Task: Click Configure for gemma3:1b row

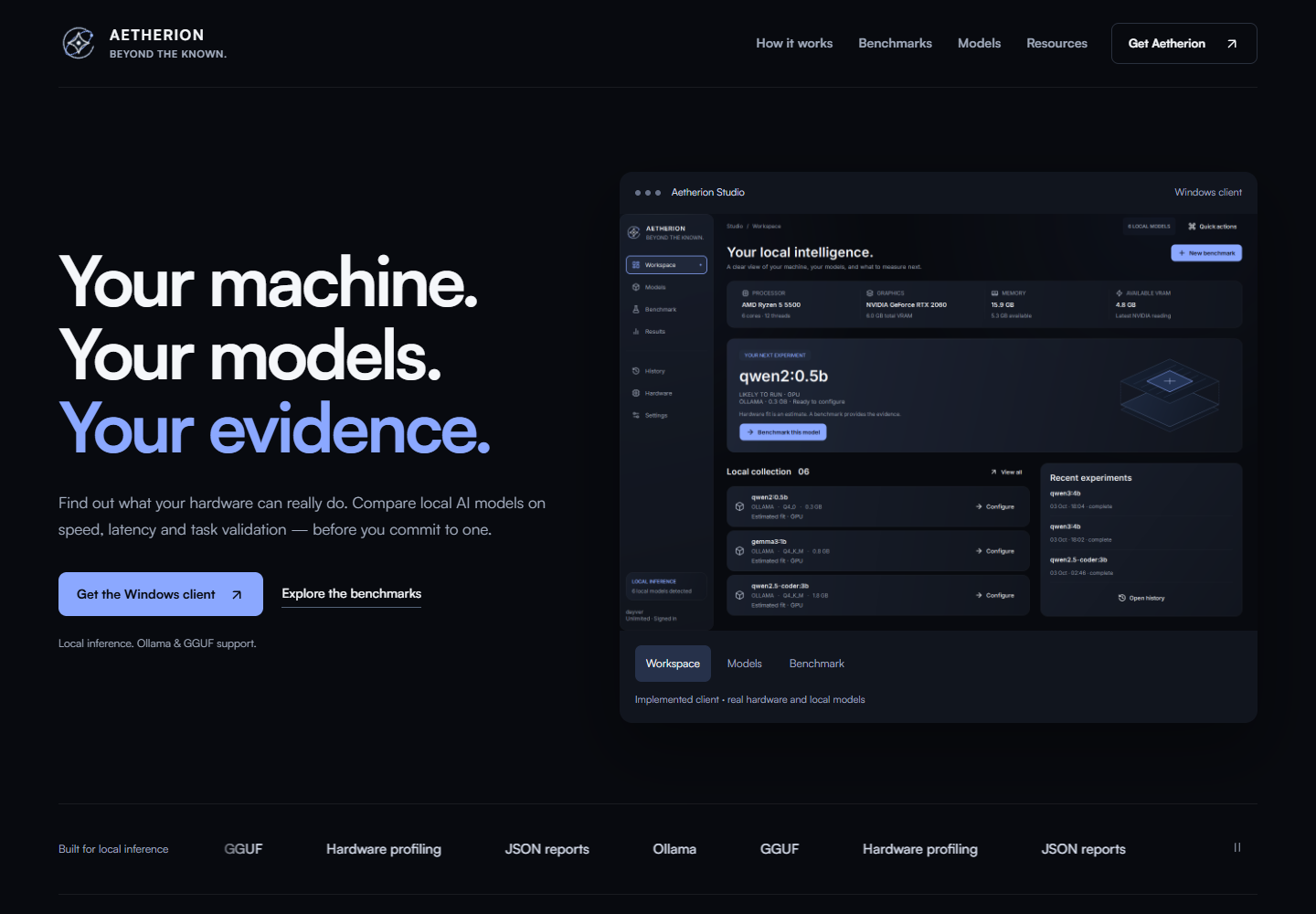Action: pos(995,551)
